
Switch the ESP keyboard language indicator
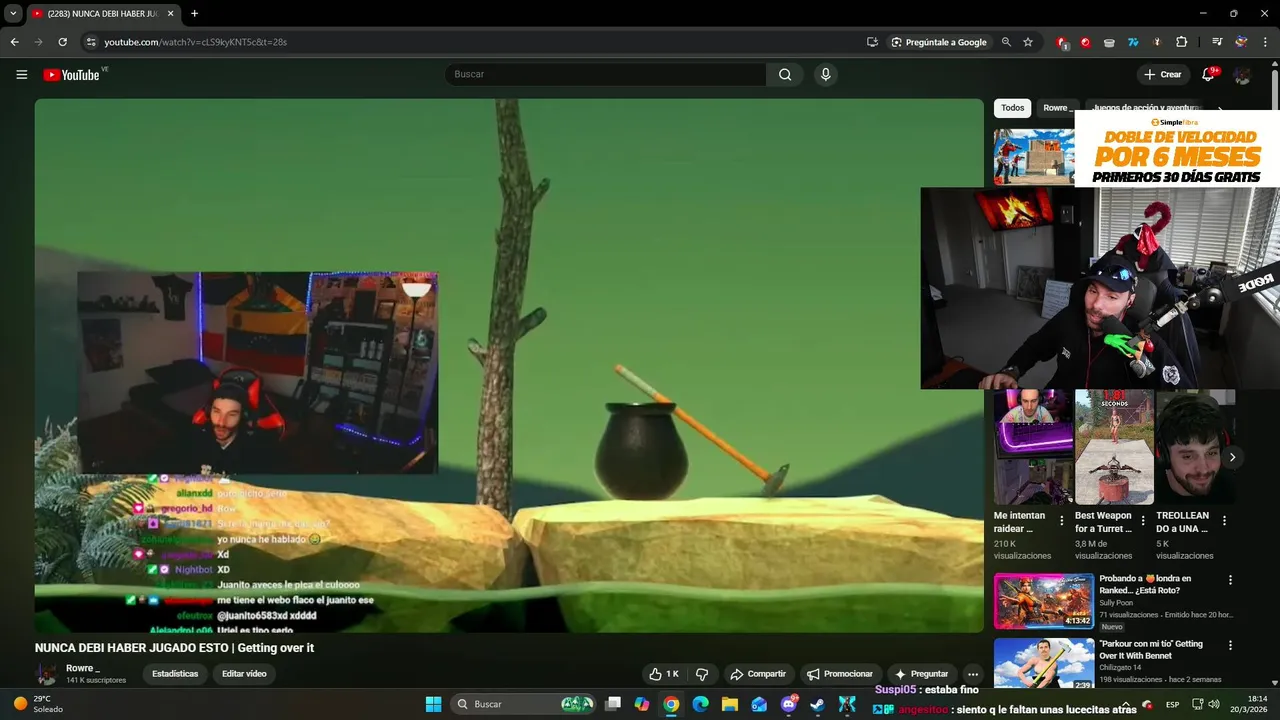click(1172, 704)
